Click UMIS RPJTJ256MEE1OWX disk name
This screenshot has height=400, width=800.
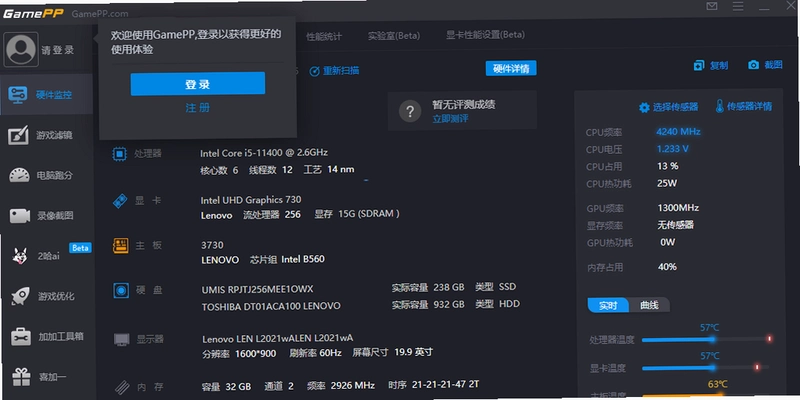[258, 290]
